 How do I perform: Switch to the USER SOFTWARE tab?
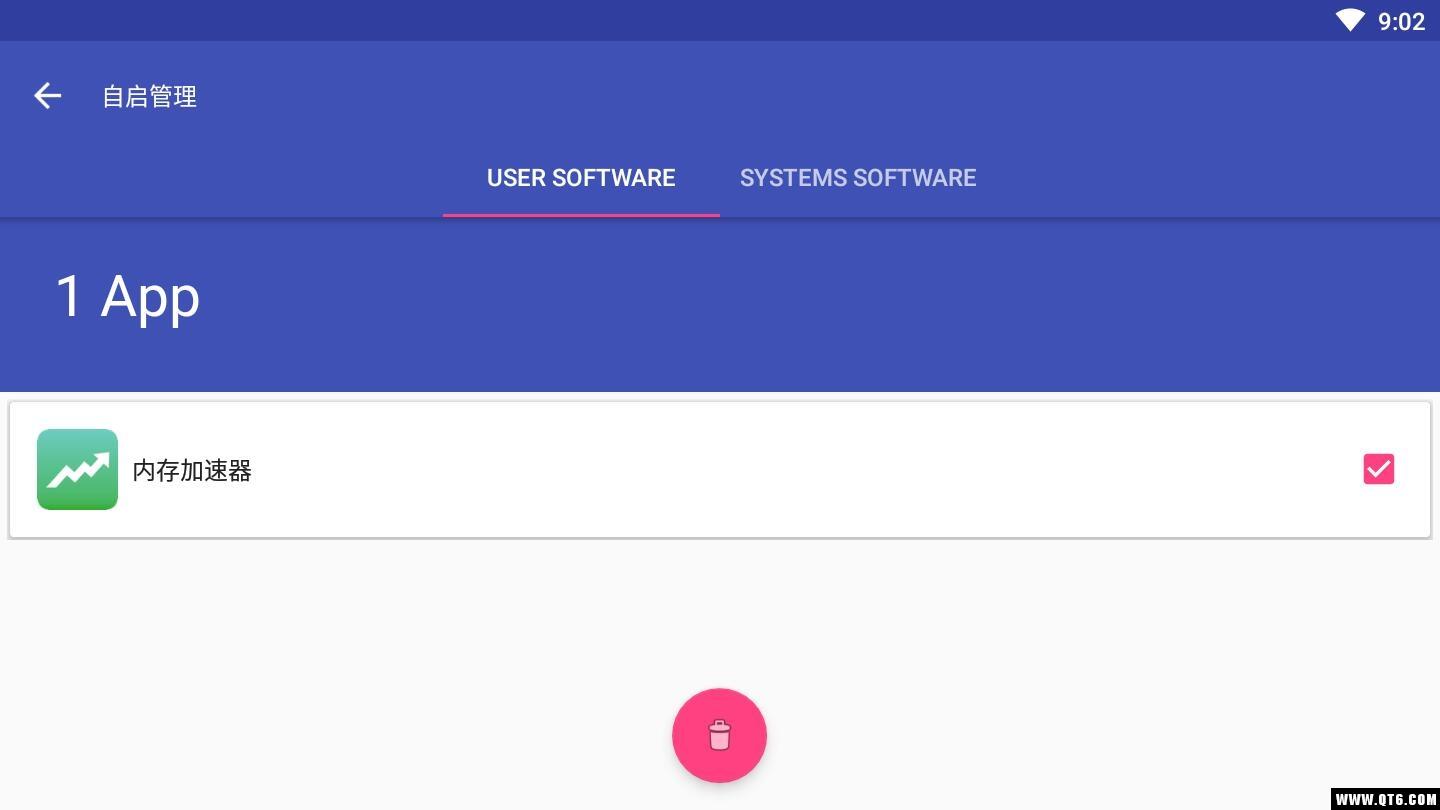click(x=581, y=178)
